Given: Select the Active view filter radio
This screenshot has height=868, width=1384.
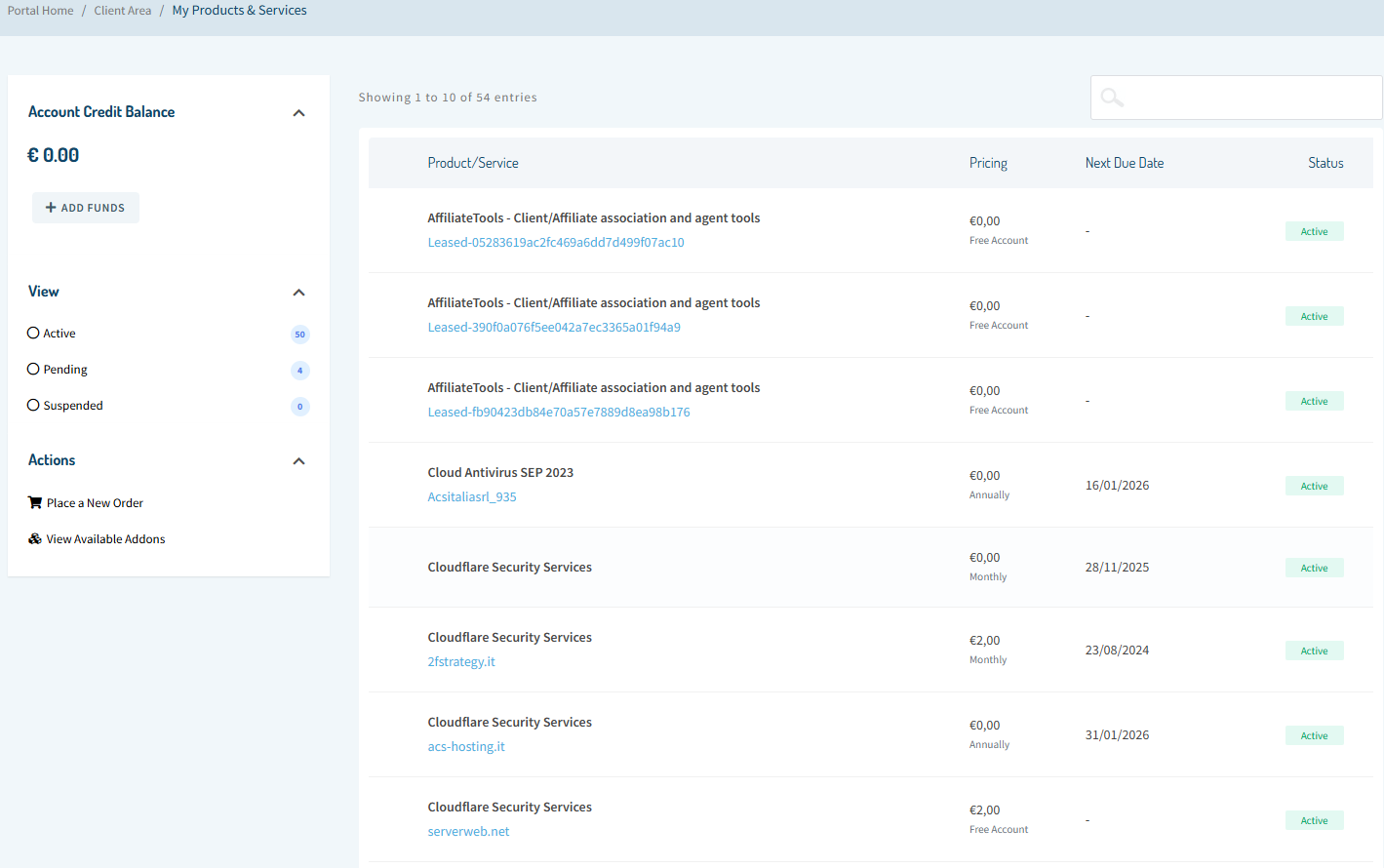Looking at the screenshot, I should (33, 334).
